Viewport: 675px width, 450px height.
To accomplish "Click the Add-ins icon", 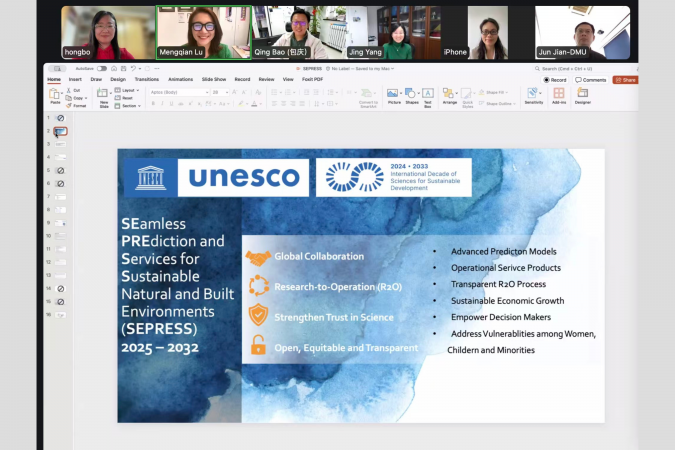I will tap(559, 93).
